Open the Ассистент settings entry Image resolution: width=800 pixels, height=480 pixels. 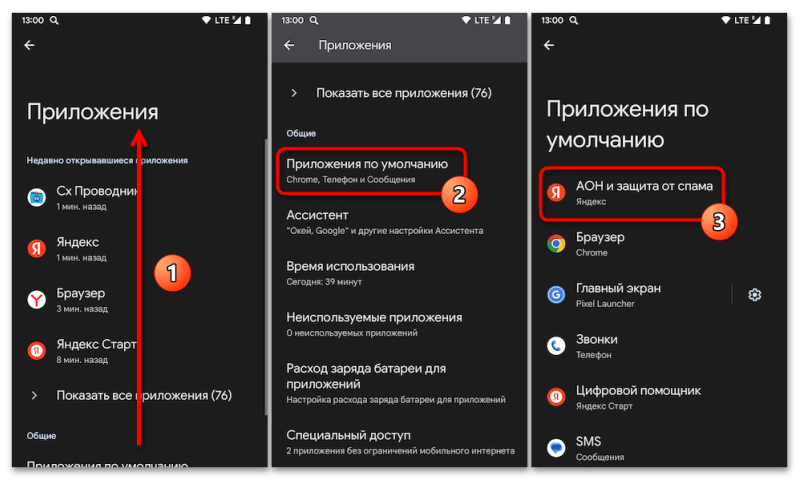(x=399, y=222)
